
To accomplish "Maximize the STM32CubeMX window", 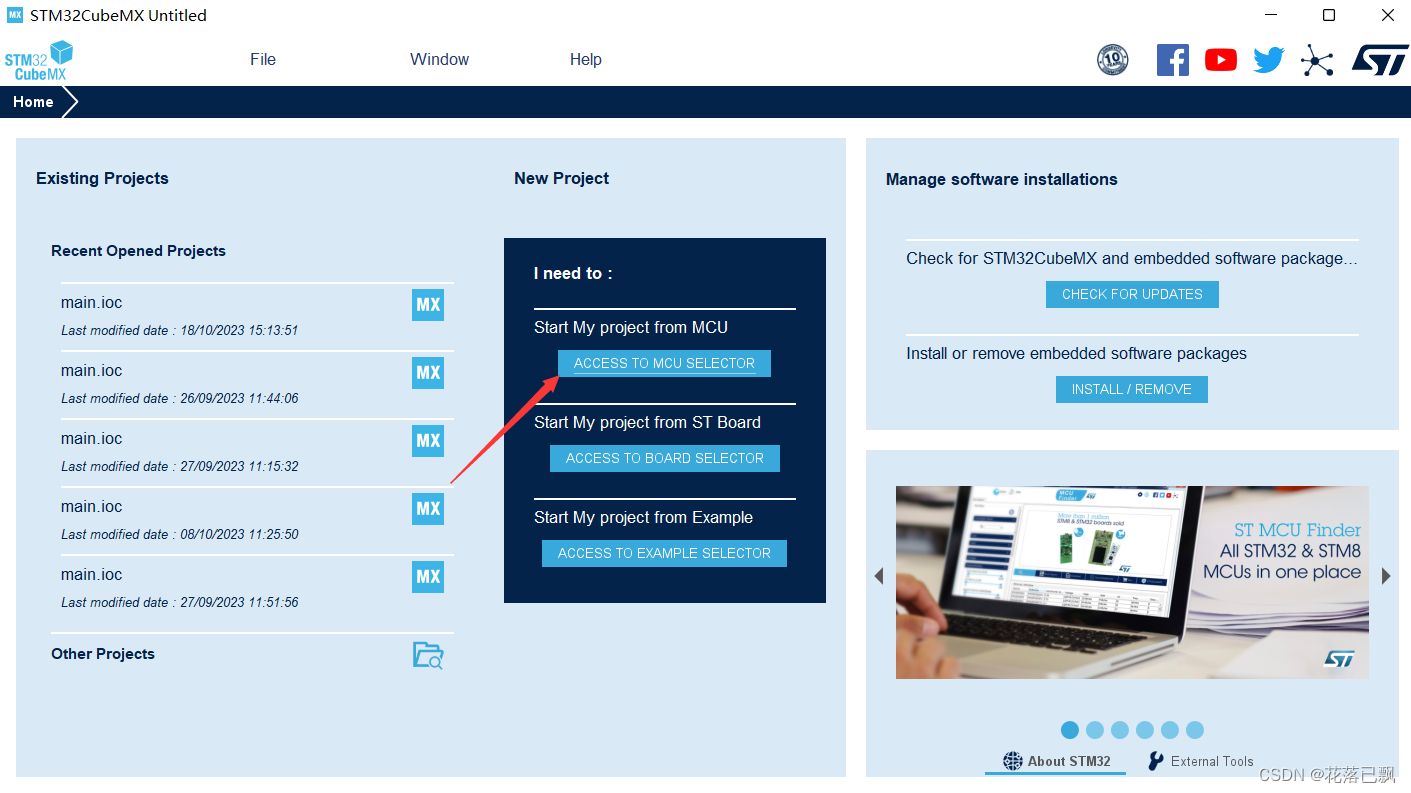I will tap(1329, 15).
